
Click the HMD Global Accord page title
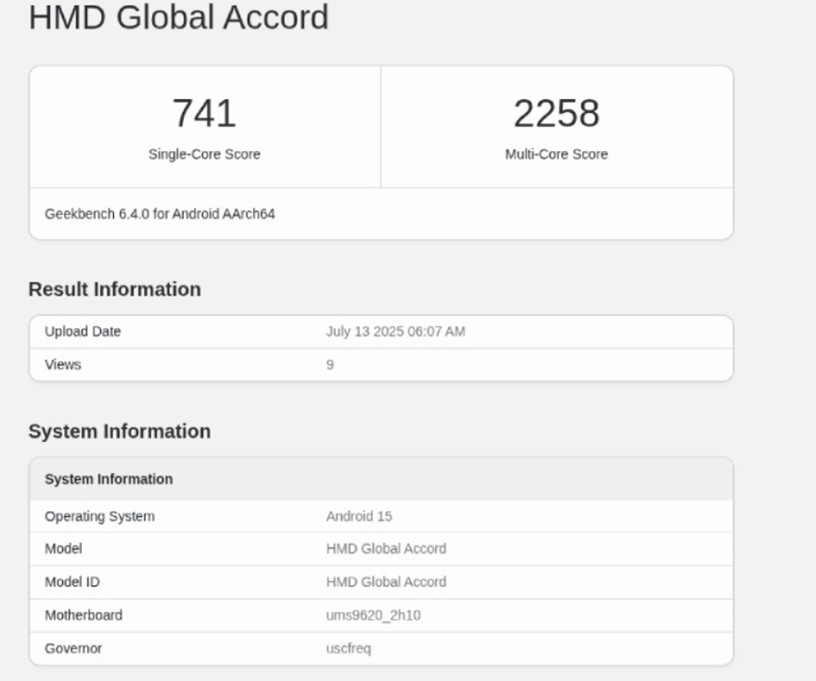(178, 18)
